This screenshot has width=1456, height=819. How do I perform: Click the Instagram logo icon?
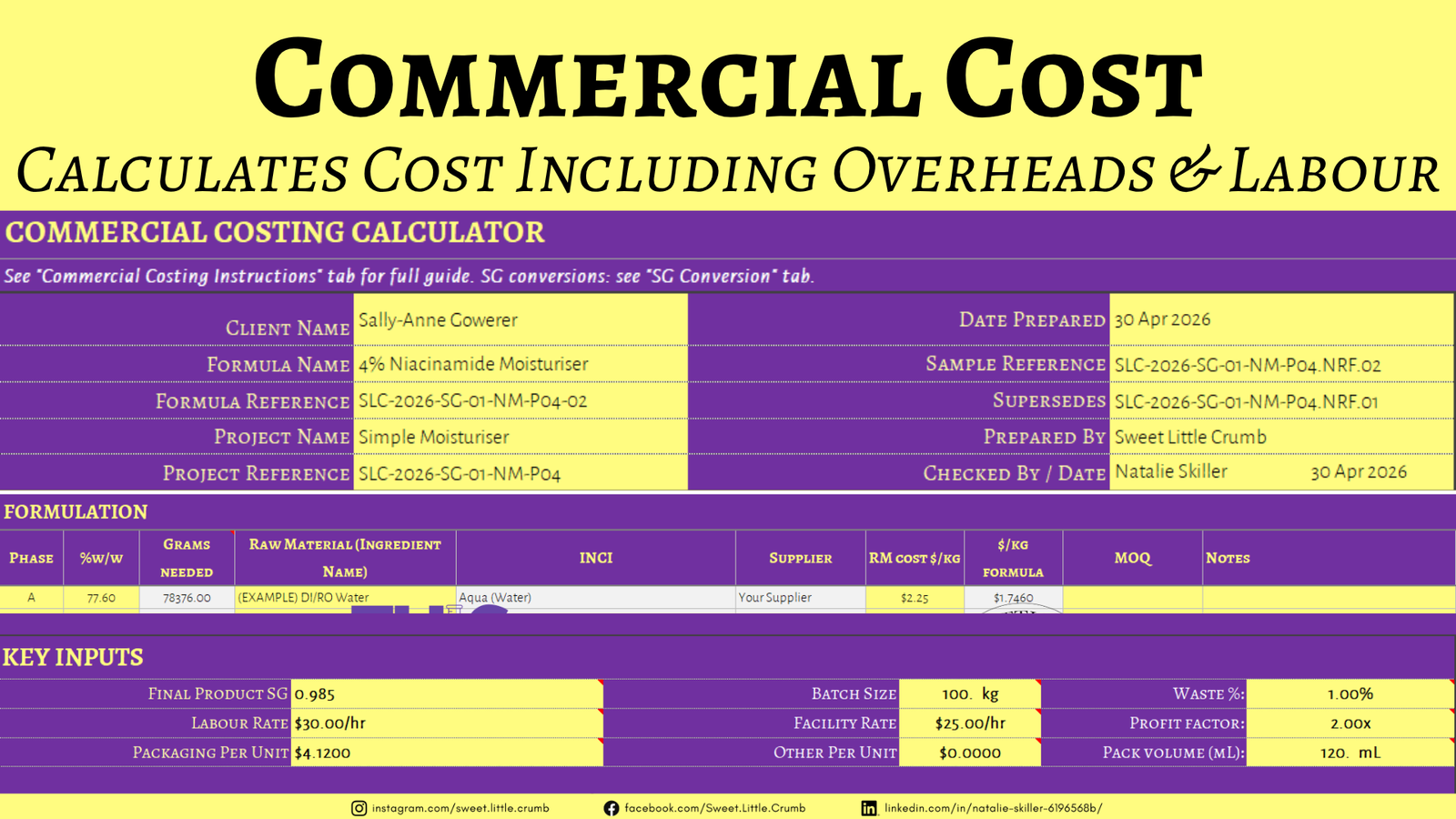(359, 808)
